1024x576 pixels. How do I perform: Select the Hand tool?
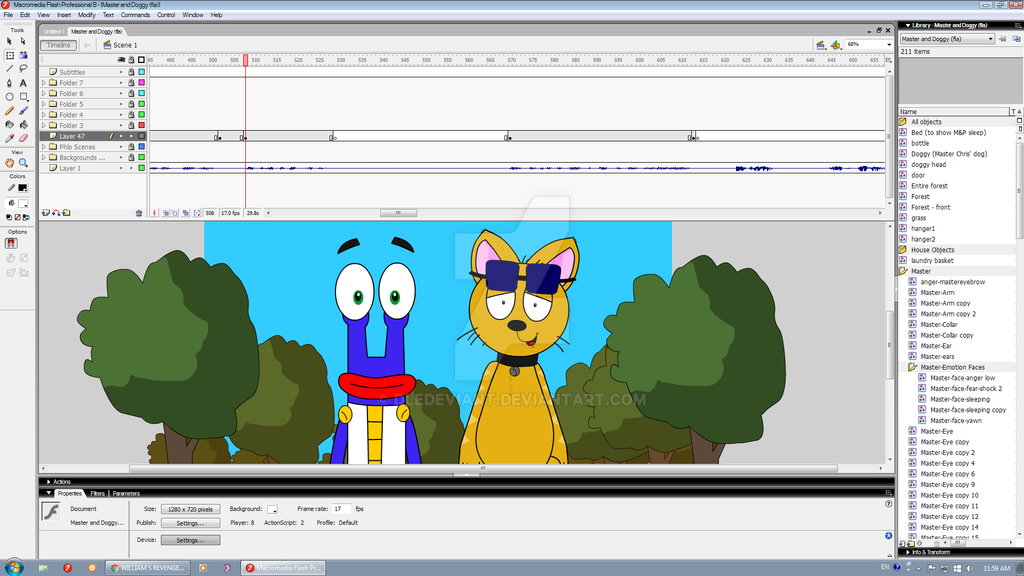point(9,163)
